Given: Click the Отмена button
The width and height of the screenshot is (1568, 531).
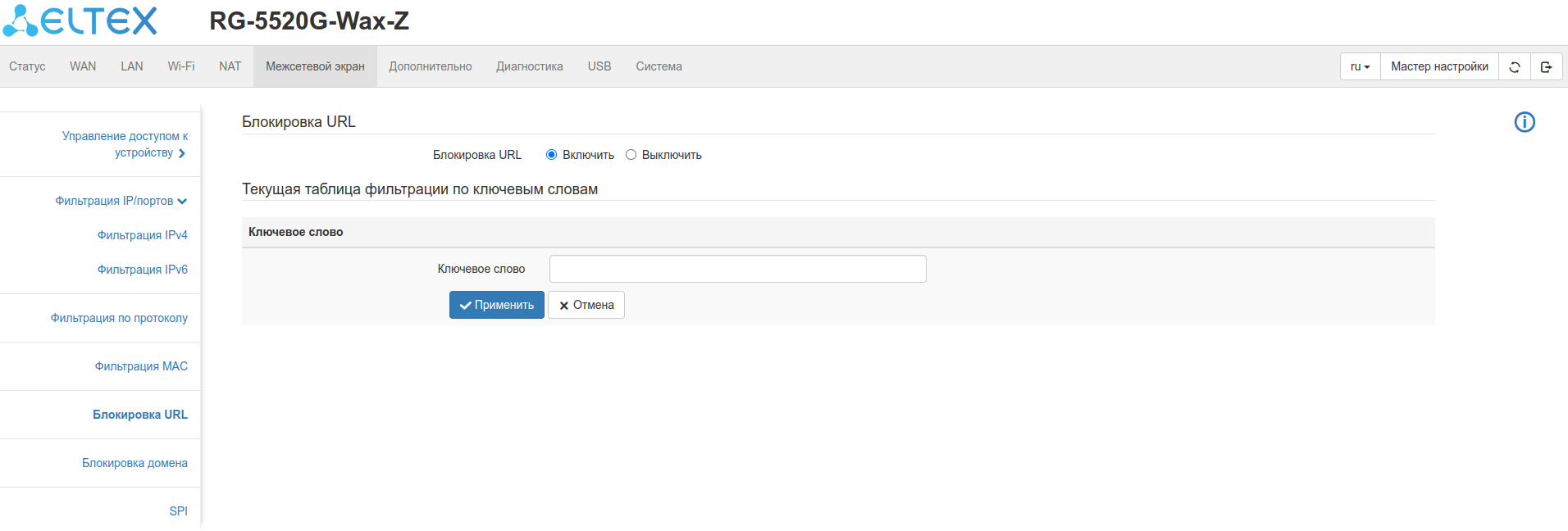Looking at the screenshot, I should [x=586, y=305].
